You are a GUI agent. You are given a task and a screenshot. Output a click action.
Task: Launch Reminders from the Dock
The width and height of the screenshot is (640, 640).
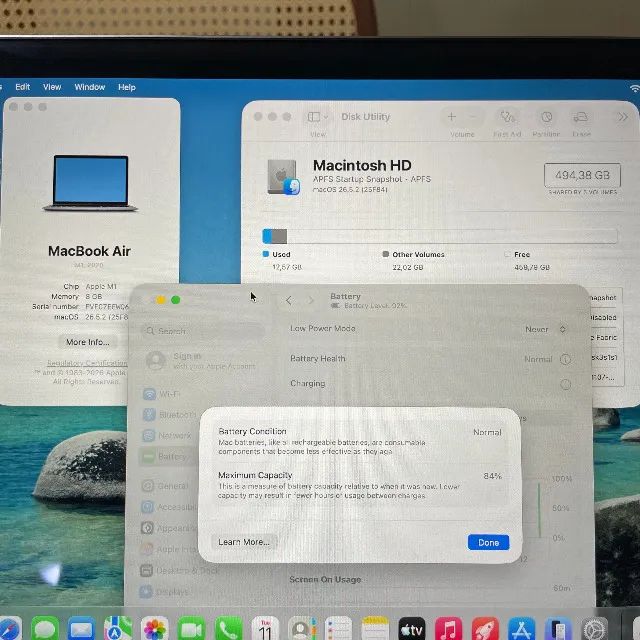[x=338, y=629]
